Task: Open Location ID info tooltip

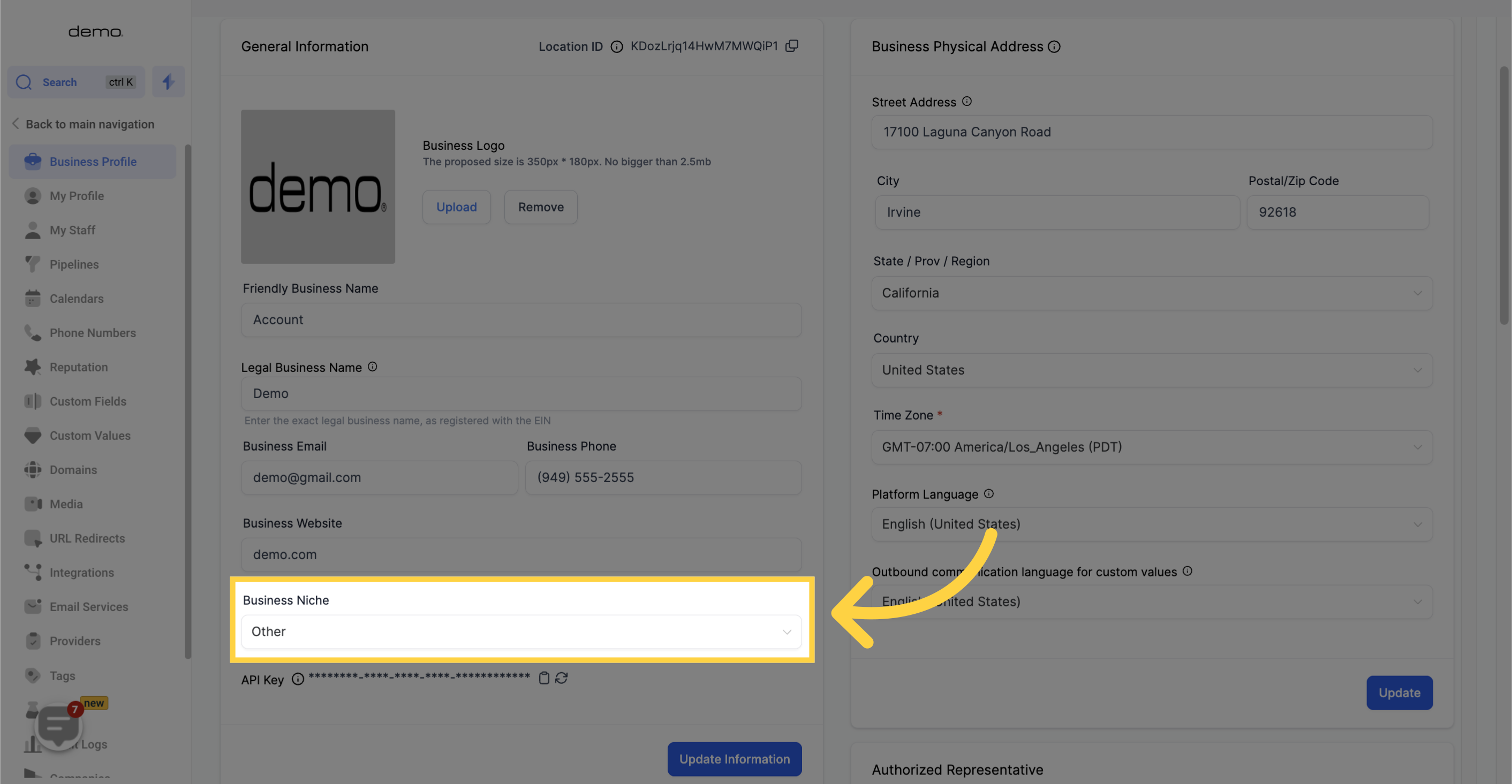Action: click(x=616, y=47)
